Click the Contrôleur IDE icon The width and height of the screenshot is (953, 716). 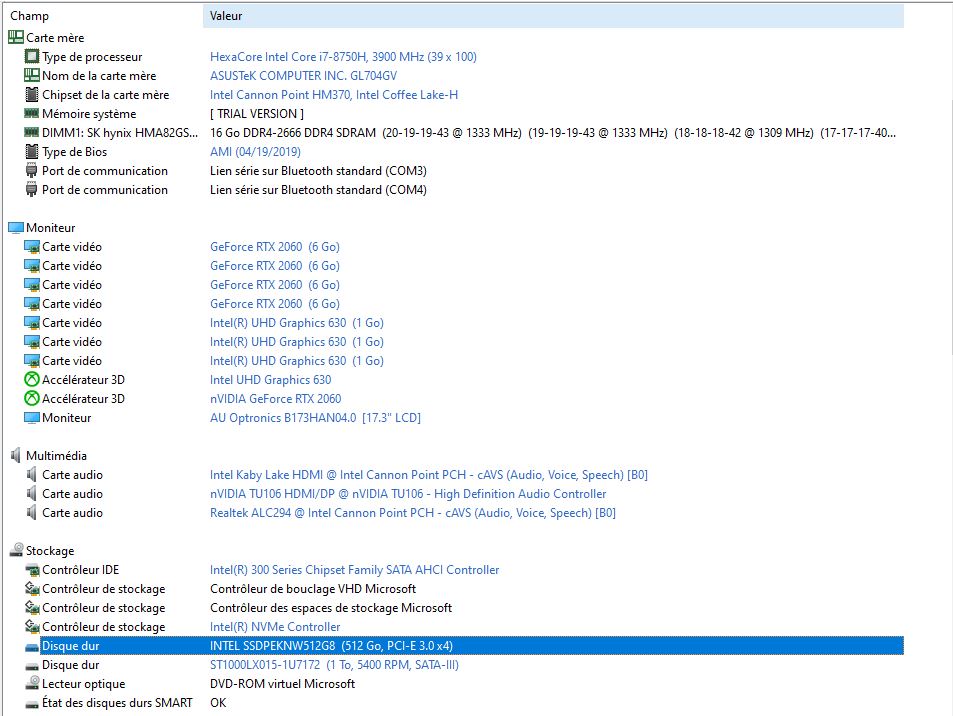[32, 570]
